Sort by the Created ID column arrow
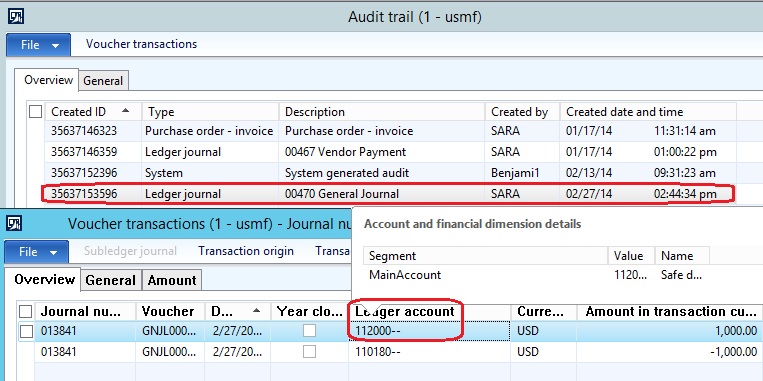Image resolution: width=763 pixels, height=381 pixels. coord(126,111)
